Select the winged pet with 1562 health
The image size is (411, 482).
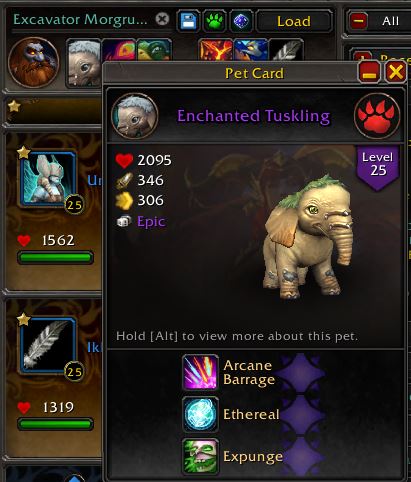(48, 178)
